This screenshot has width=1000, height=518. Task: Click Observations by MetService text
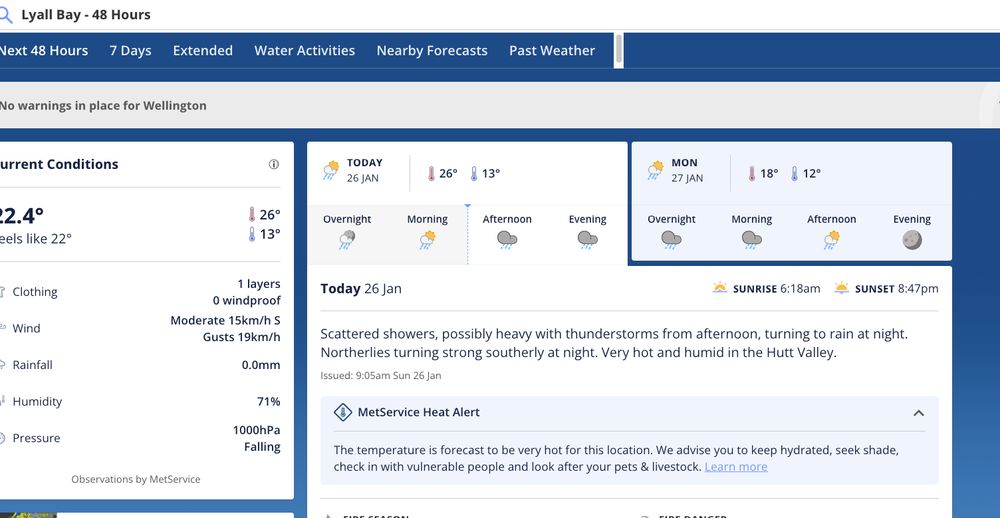point(136,479)
